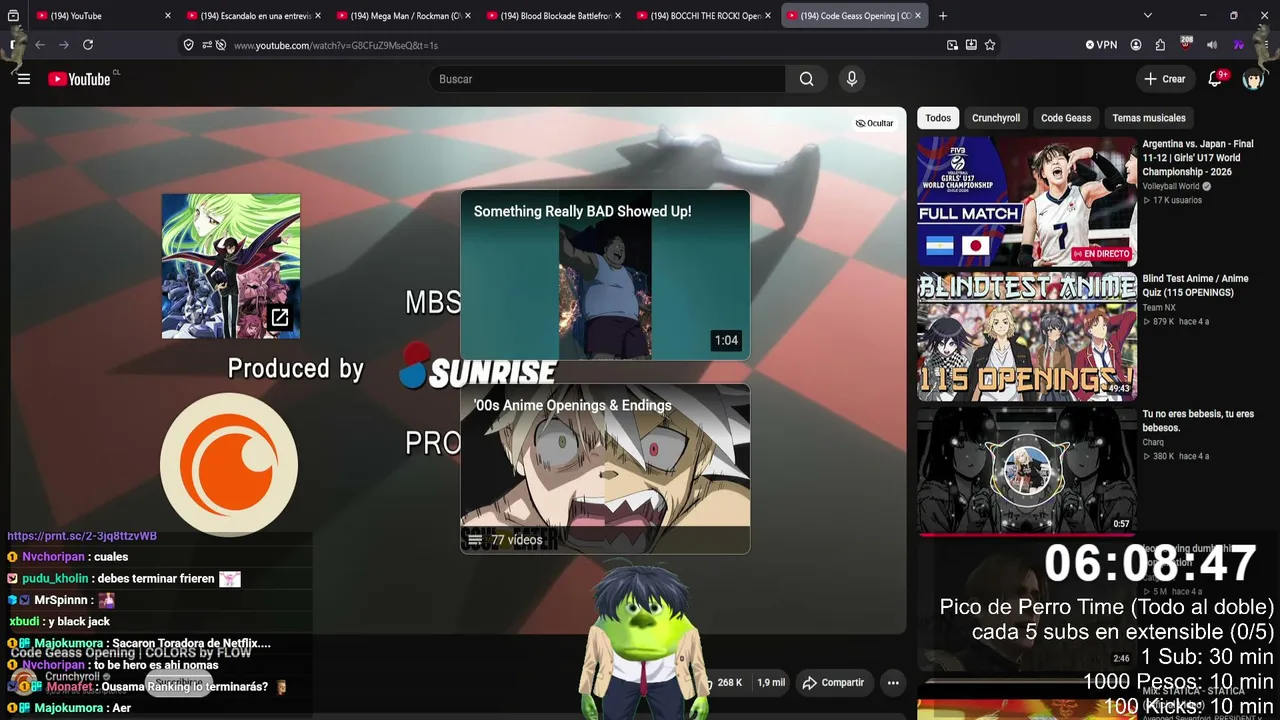Share the video with Compartir

point(833,683)
